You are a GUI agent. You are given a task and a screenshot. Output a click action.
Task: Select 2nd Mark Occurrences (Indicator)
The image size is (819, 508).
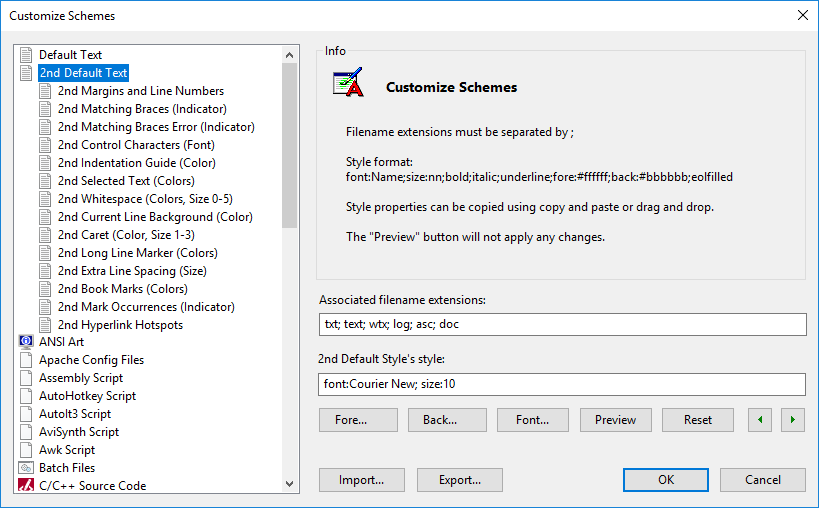coord(146,307)
